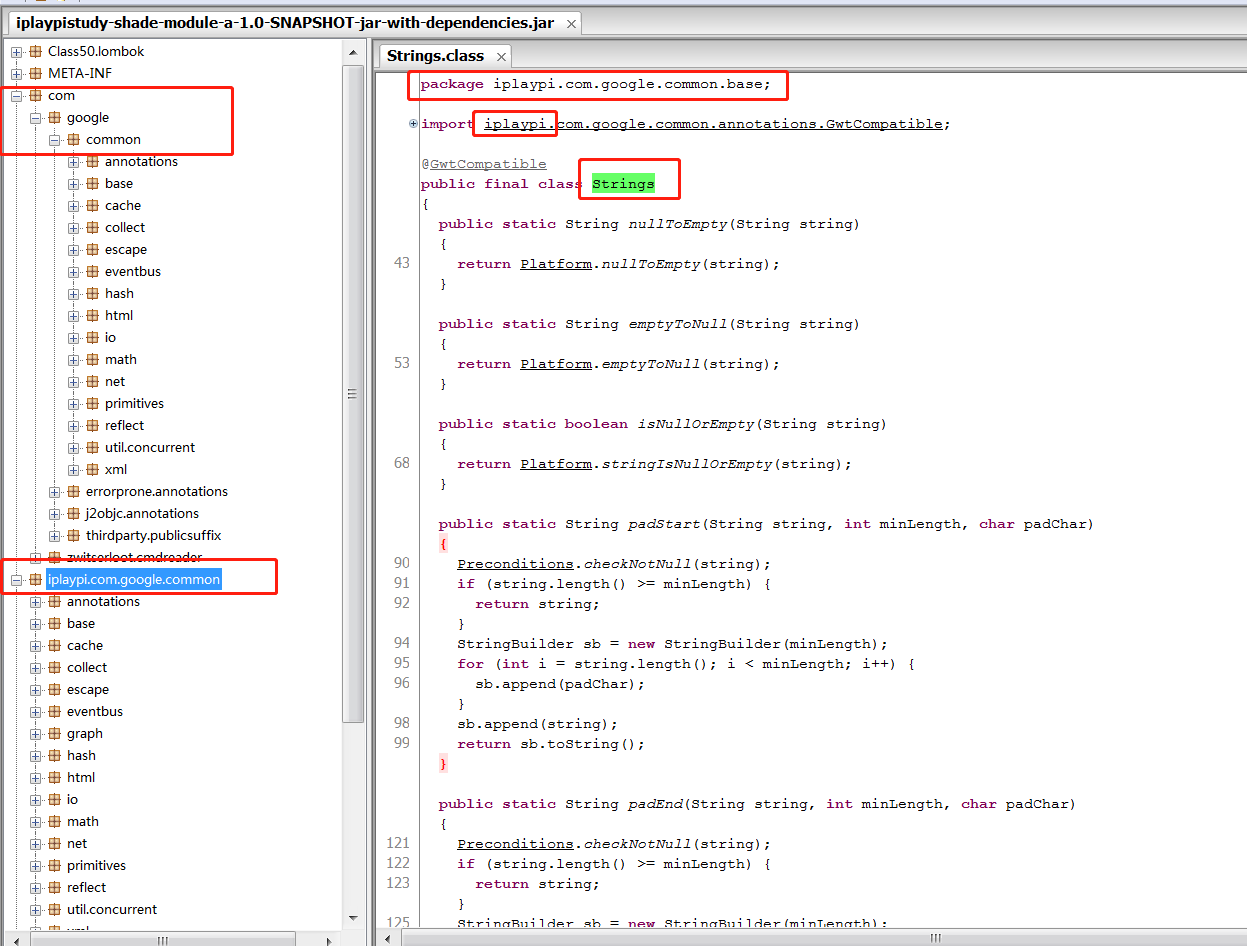This screenshot has height=946, width=1247.
Task: Collapse the com tree node
Action: 16,95
